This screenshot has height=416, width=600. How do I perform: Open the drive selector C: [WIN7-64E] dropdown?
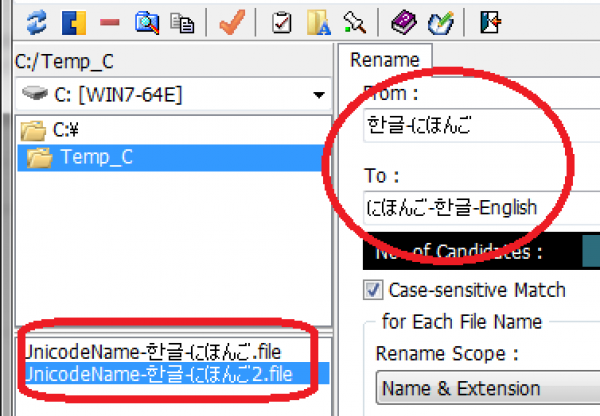(173, 95)
